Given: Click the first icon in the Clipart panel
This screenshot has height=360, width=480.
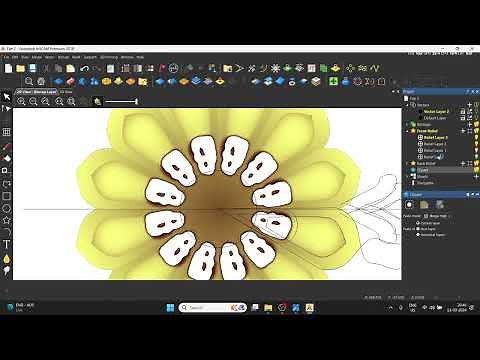Looking at the screenshot, I should [x=409, y=205].
